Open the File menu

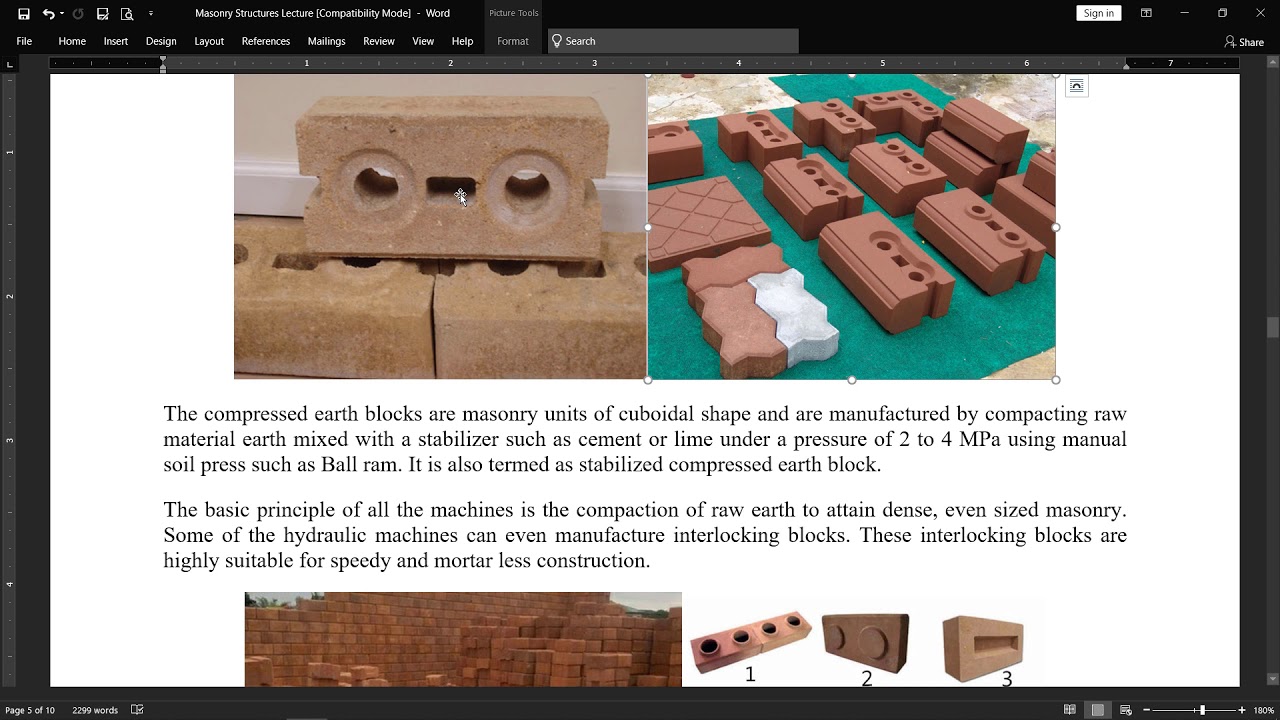point(24,41)
